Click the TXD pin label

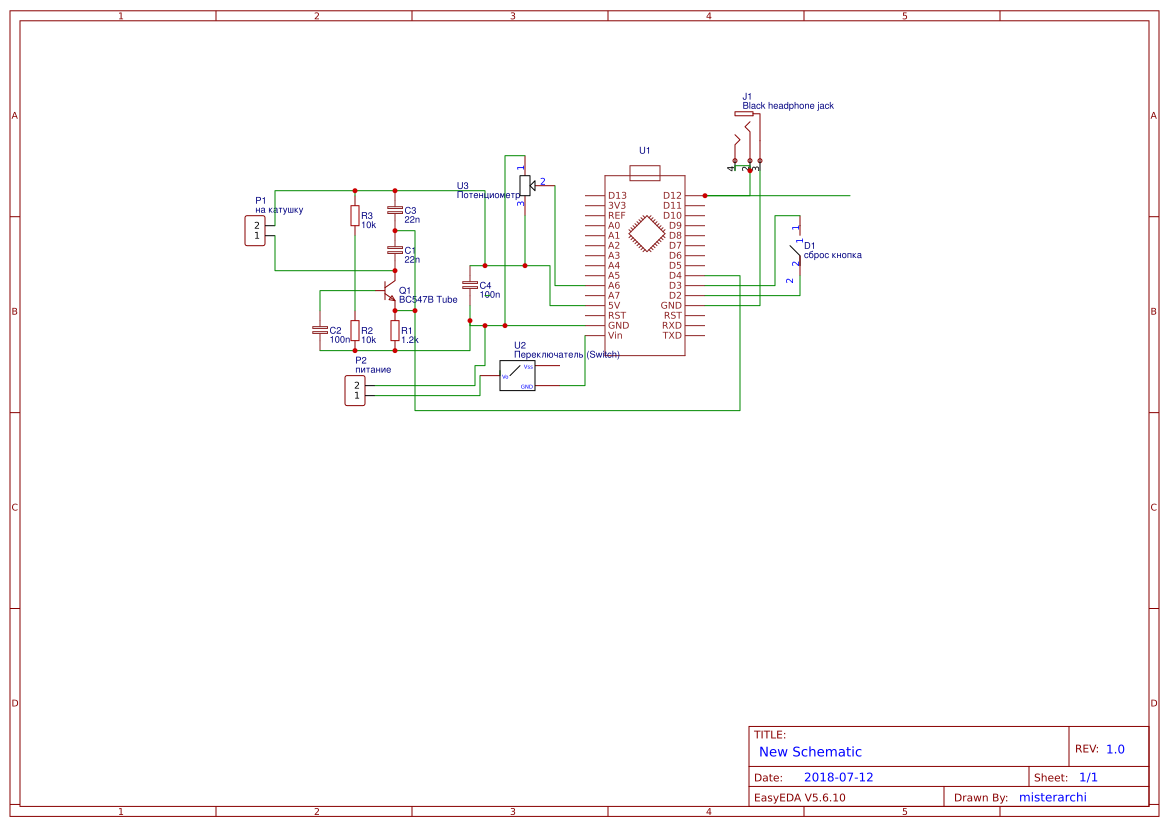(672, 336)
